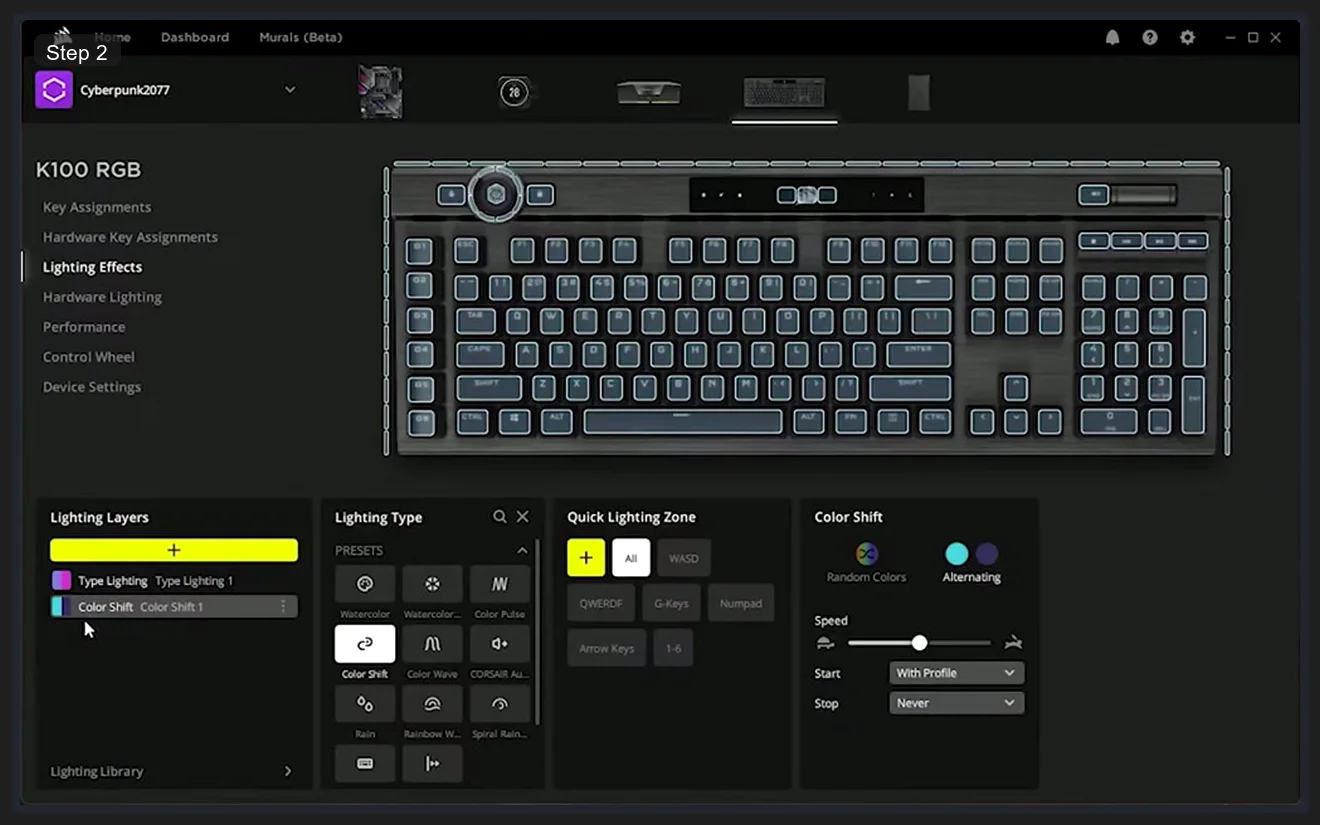Screen dimensions: 1320x825
Task: Open search in the Lighting Type panel
Action: coord(499,516)
